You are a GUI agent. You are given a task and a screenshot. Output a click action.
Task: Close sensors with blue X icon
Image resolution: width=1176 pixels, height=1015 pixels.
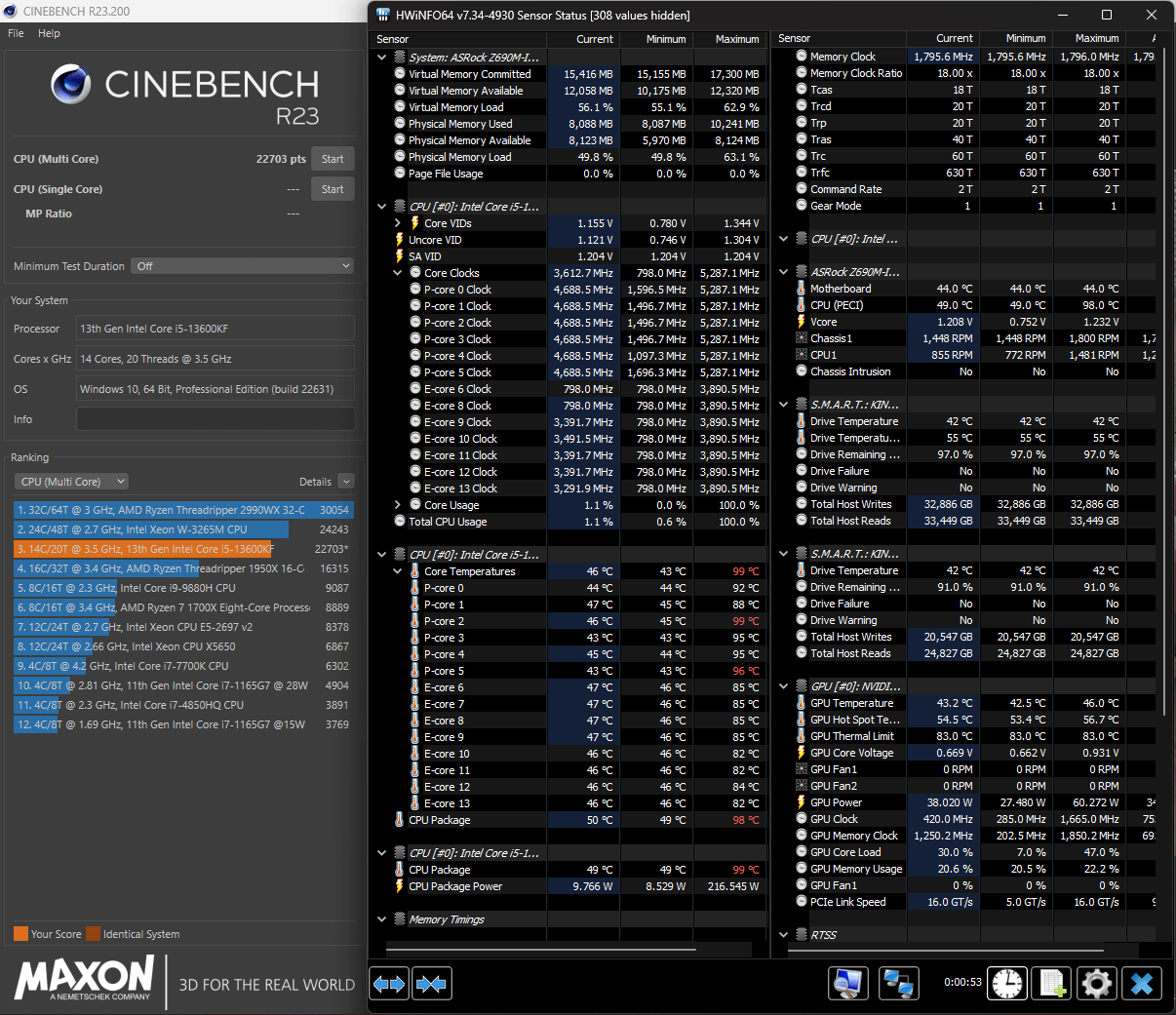(1142, 983)
